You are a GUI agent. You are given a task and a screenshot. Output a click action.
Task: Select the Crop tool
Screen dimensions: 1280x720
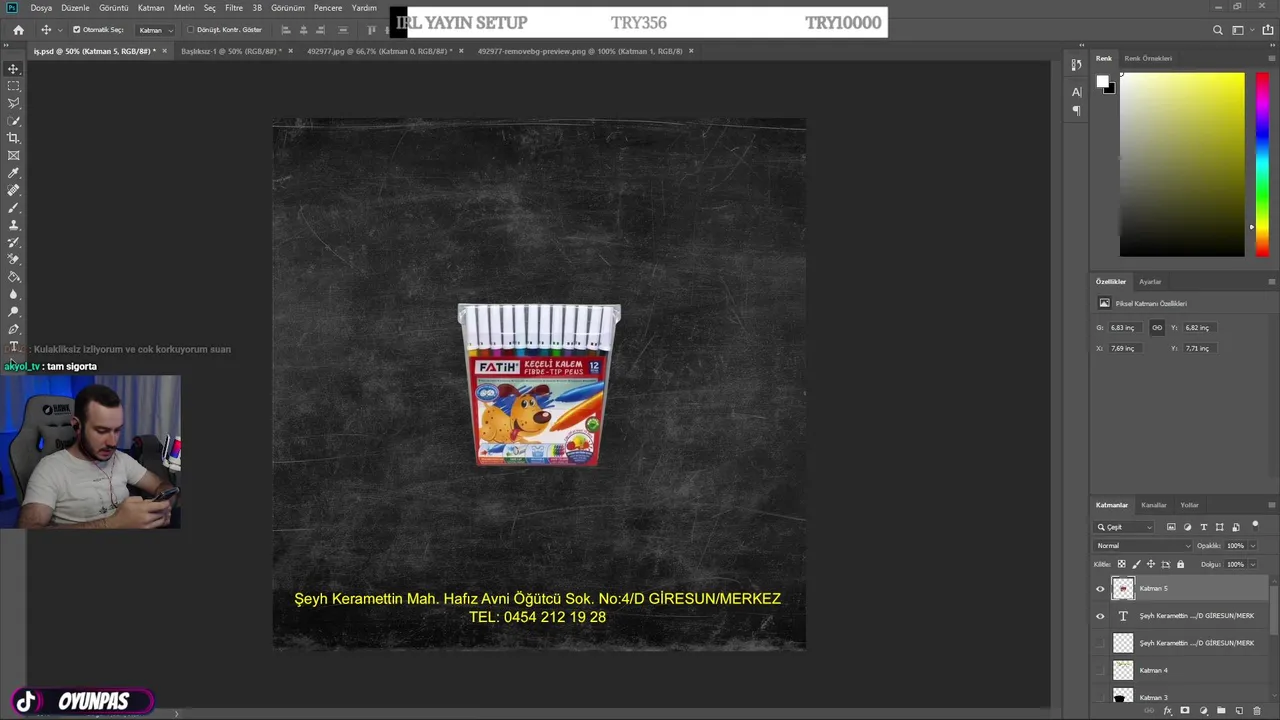(x=14, y=138)
